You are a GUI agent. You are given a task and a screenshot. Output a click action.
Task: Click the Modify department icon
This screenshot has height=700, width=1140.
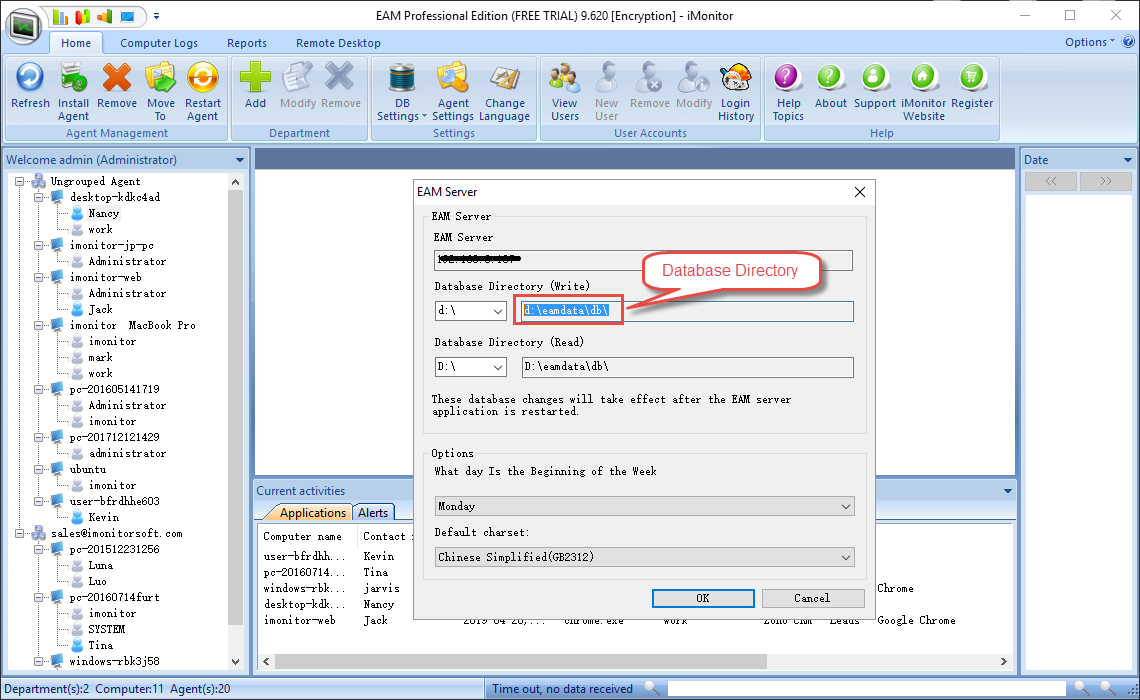click(297, 77)
